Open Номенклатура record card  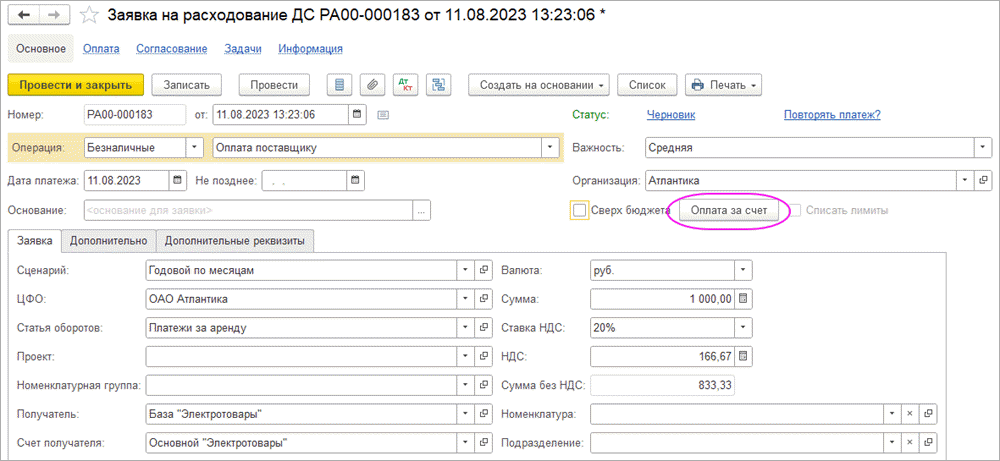(x=929, y=414)
